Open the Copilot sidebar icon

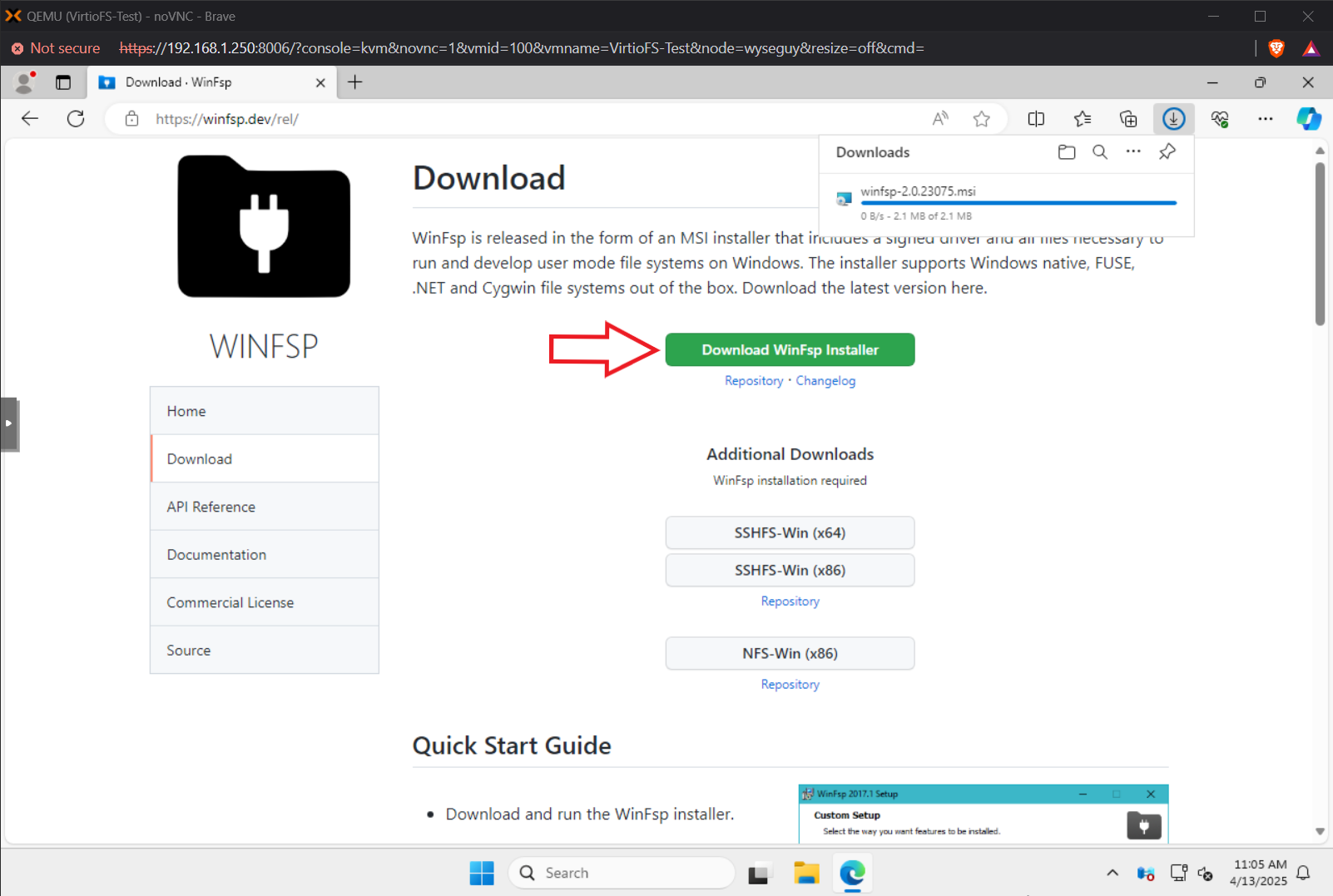click(x=1309, y=118)
